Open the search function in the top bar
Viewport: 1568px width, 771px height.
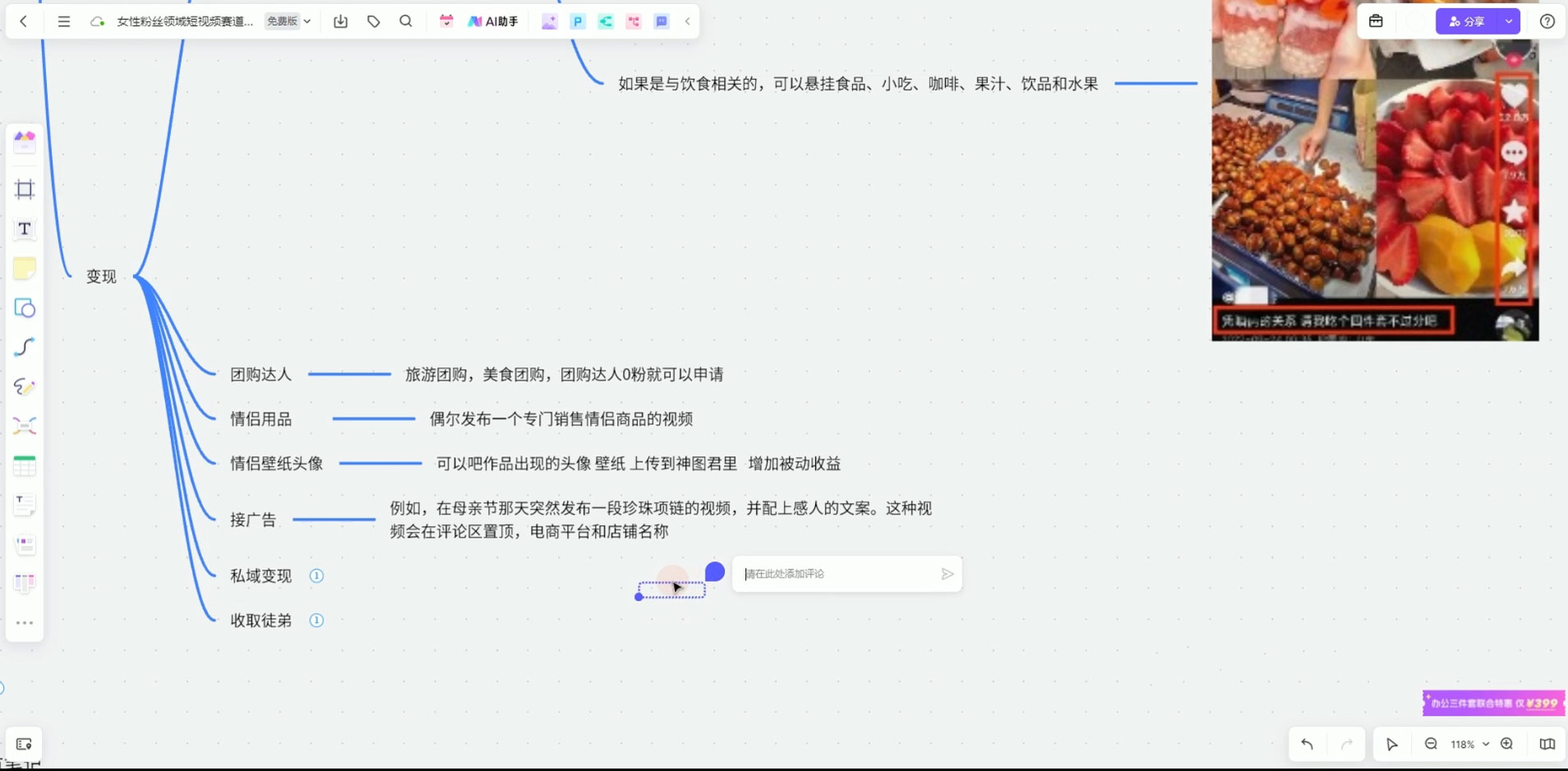coord(406,21)
